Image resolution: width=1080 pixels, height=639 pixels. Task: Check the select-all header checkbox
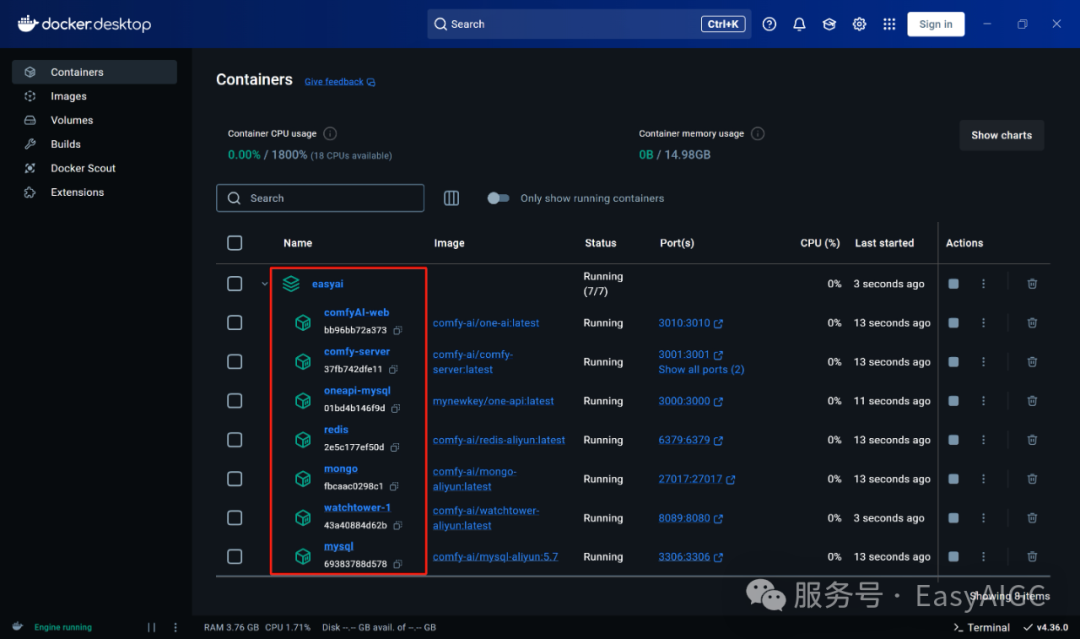(x=235, y=243)
